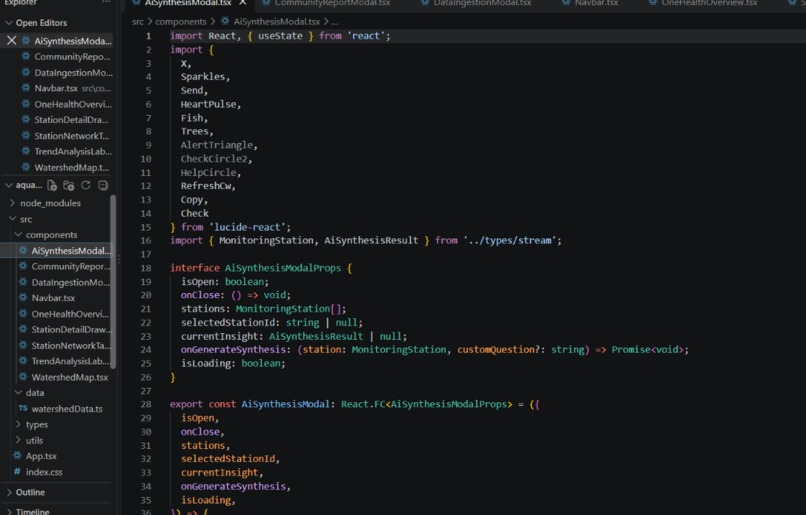The height and width of the screenshot is (515, 806).
Task: Collapse the src folder
Action: [12, 219]
